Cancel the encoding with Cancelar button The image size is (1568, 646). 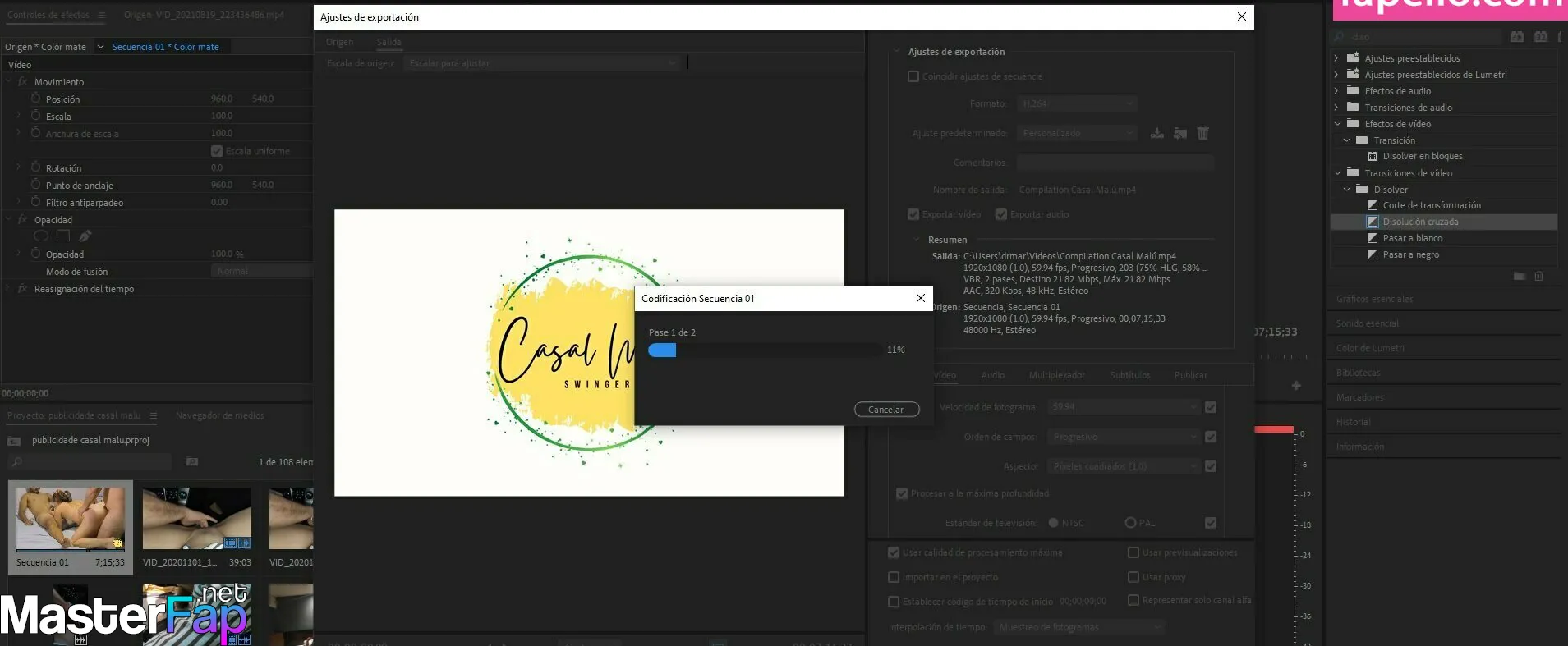[x=886, y=410]
